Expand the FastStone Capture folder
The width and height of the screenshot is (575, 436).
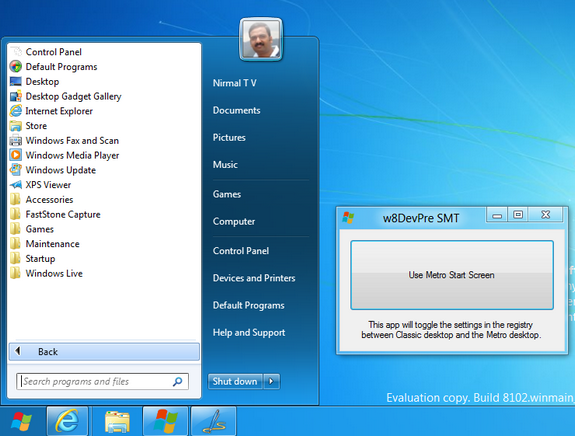[x=63, y=214]
